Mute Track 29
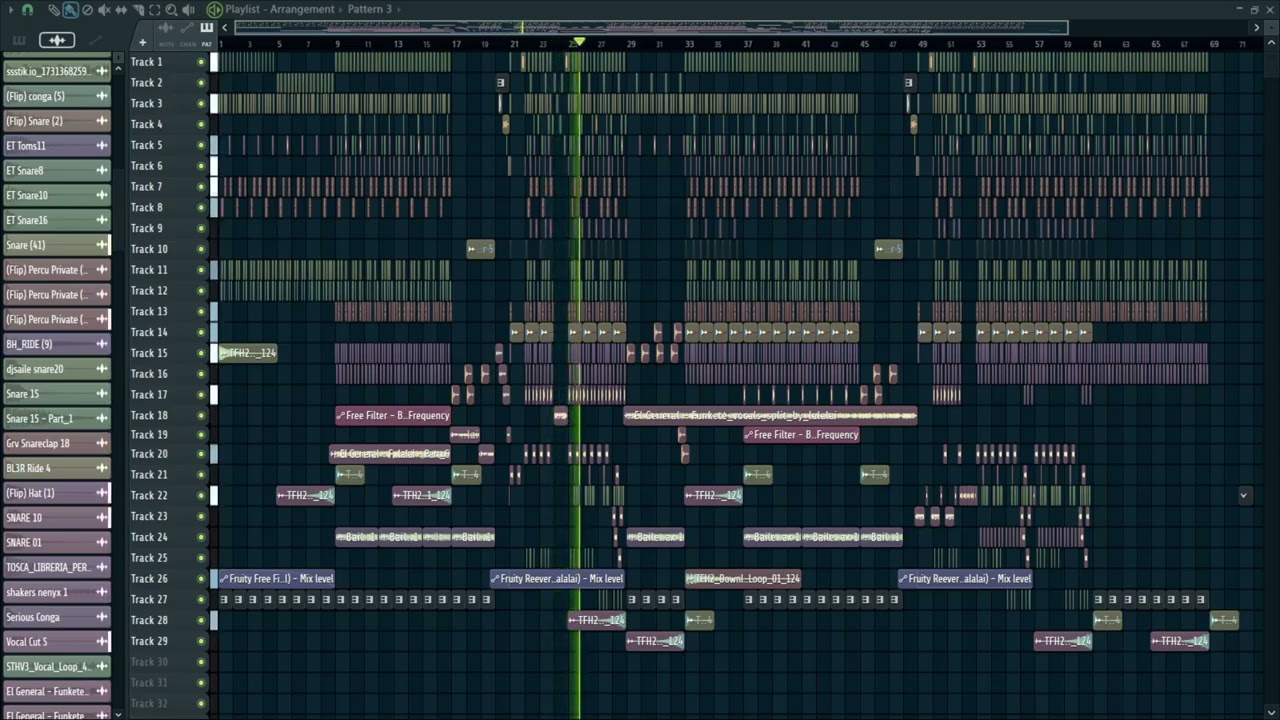This screenshot has width=1280, height=720. point(201,641)
